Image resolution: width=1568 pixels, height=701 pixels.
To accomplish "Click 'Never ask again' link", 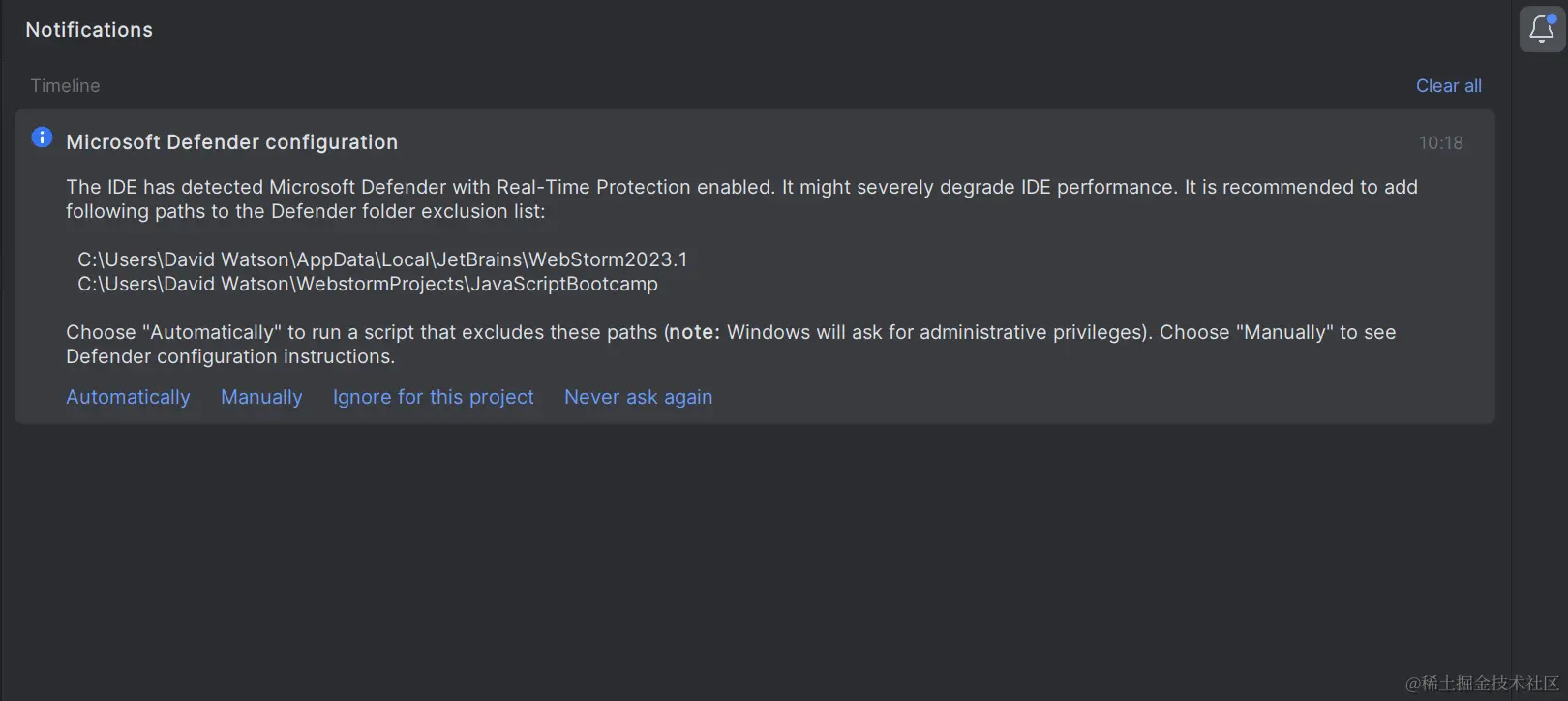I will [x=638, y=397].
